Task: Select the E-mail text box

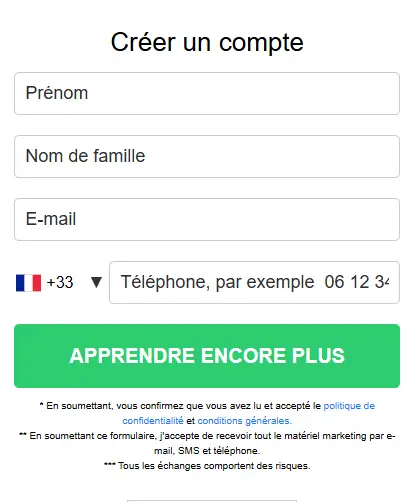Action: [207, 219]
